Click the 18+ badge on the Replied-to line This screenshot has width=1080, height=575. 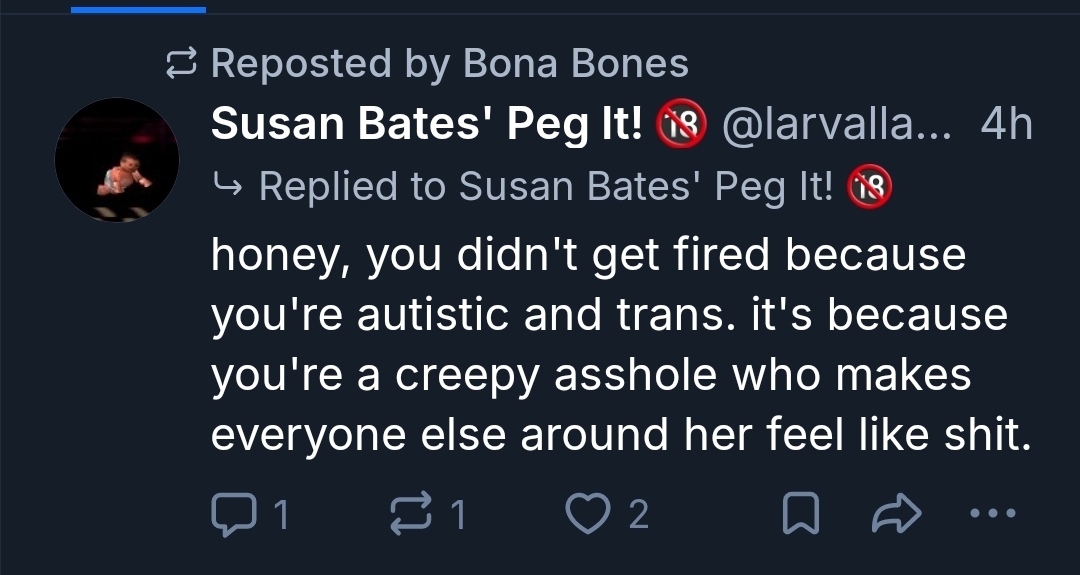(x=869, y=187)
